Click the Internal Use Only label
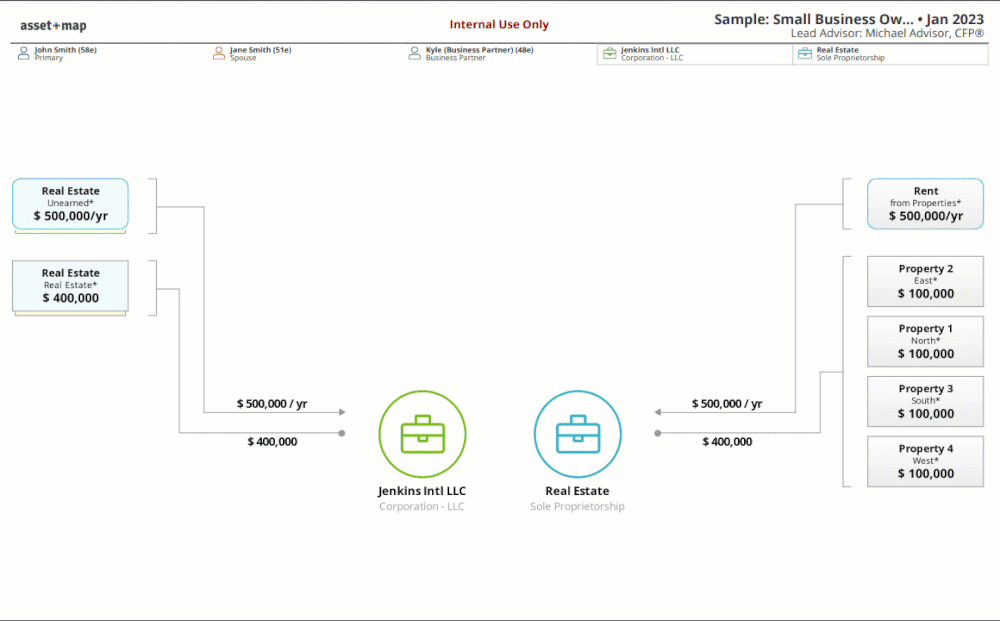 click(x=499, y=24)
